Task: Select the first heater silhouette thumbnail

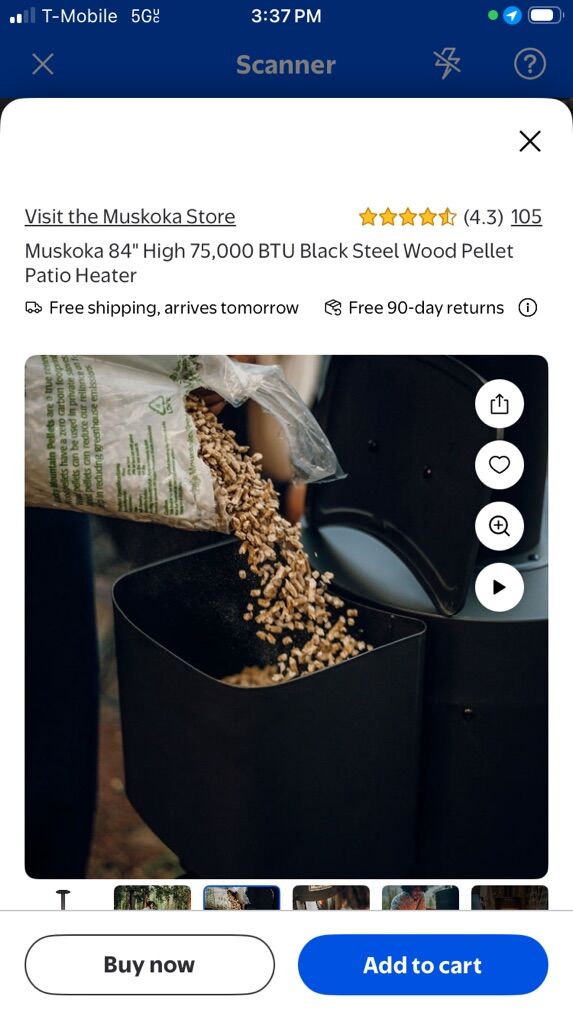Action: (63, 898)
